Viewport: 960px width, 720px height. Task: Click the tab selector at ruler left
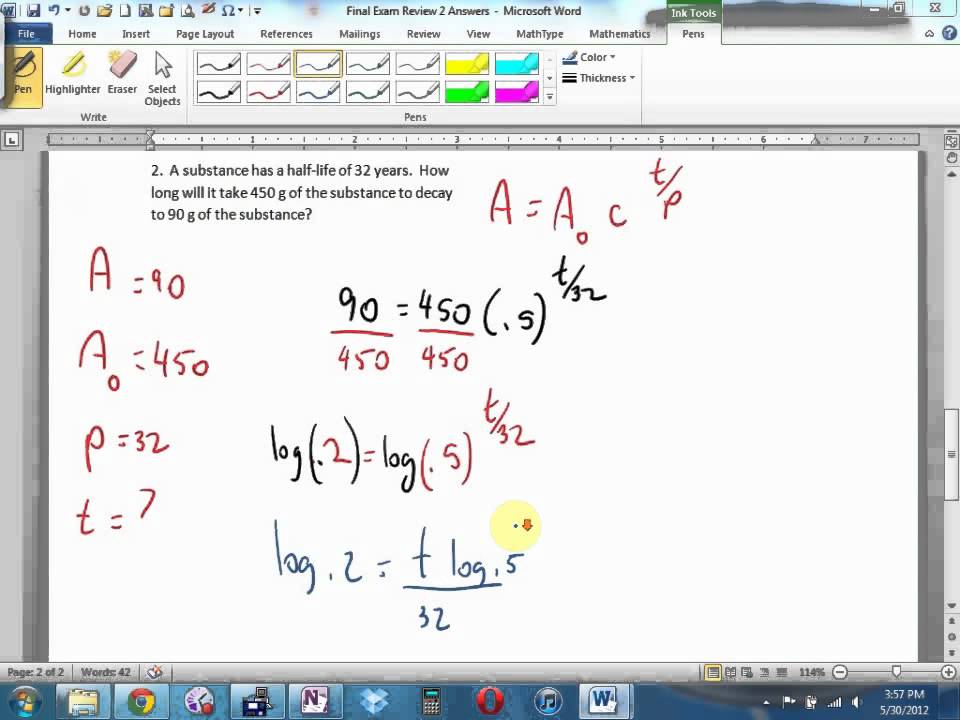[x=11, y=140]
